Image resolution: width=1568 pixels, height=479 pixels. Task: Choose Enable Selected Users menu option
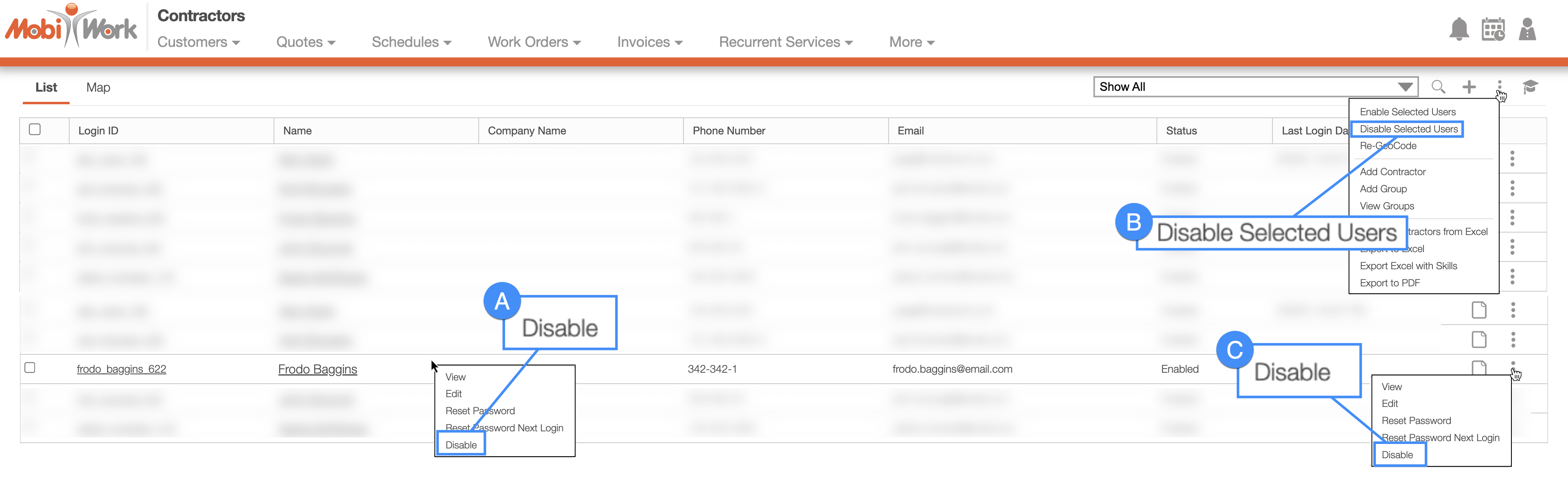(1407, 112)
